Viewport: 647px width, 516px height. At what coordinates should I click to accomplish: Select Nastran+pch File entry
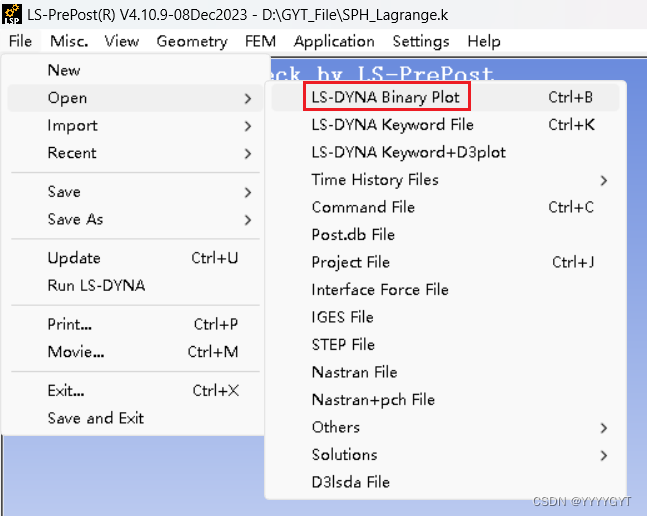pos(446,400)
